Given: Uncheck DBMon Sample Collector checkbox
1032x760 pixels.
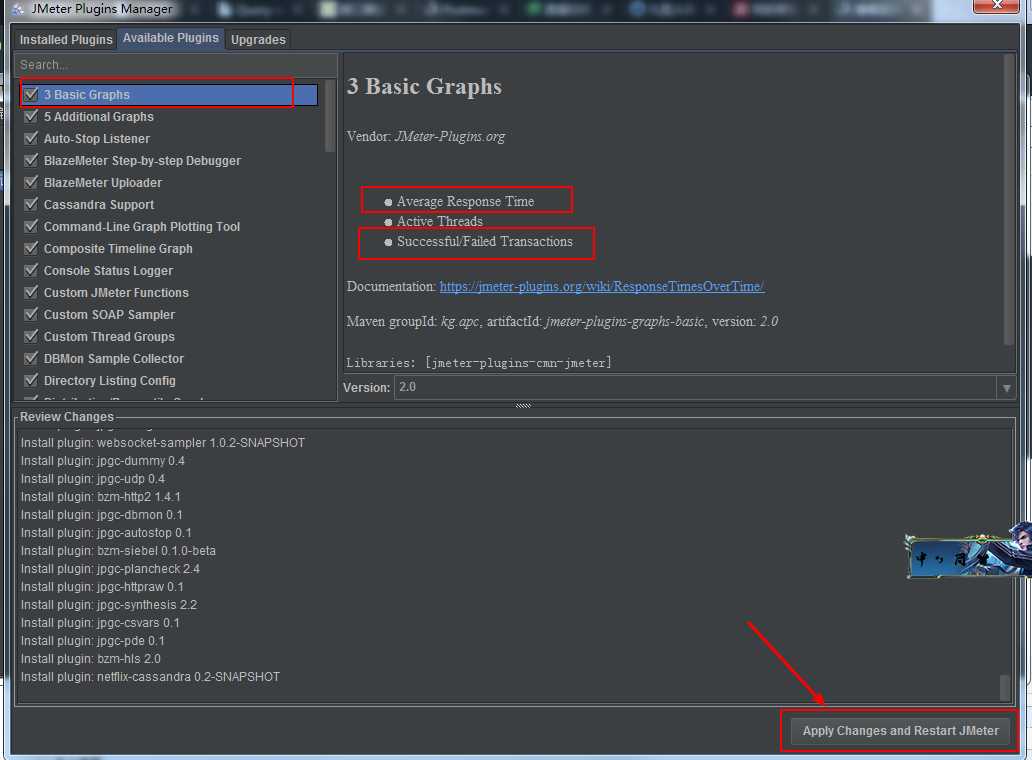Looking at the screenshot, I should point(31,359).
